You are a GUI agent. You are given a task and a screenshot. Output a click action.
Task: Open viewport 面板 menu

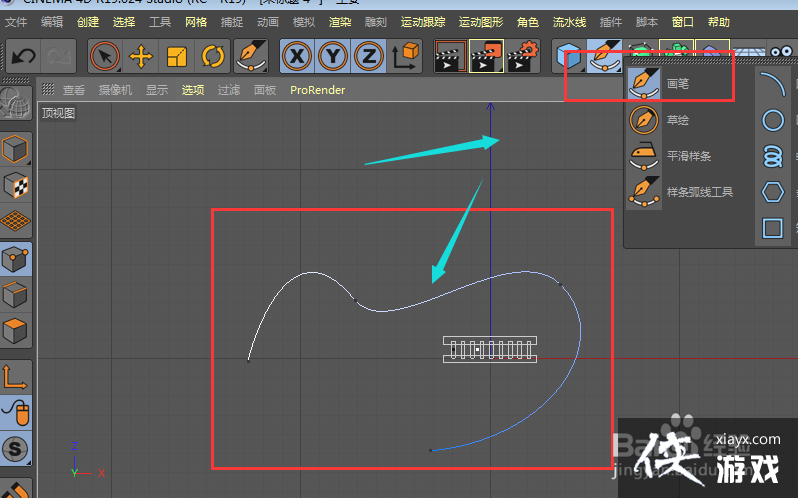(x=265, y=90)
